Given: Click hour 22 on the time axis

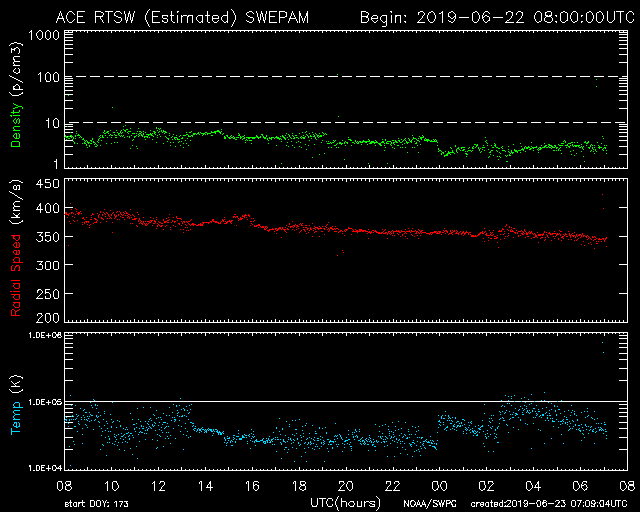Looking at the screenshot, I should pos(392,485).
